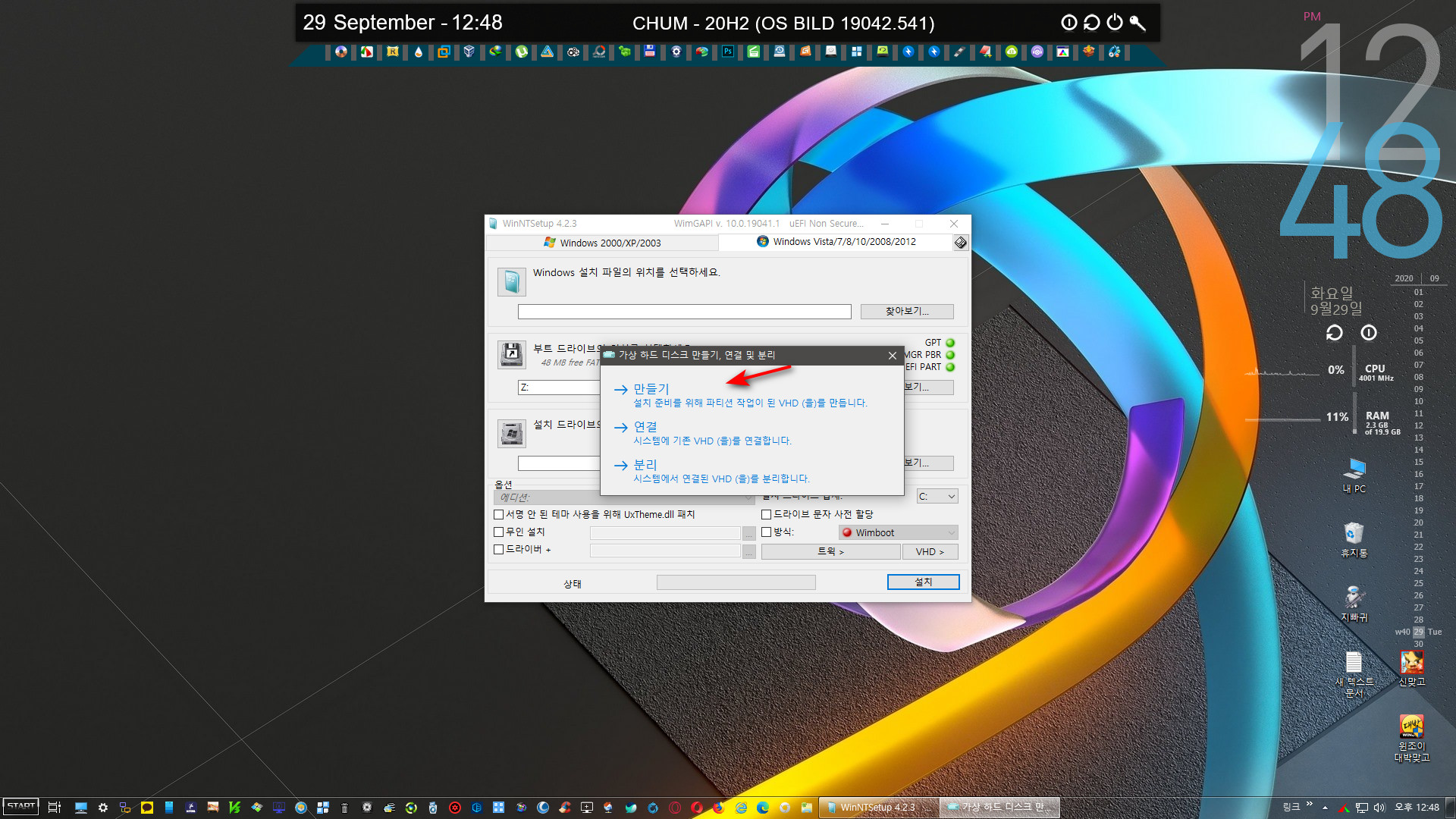Click the START button
The image size is (1456, 819).
[x=21, y=807]
